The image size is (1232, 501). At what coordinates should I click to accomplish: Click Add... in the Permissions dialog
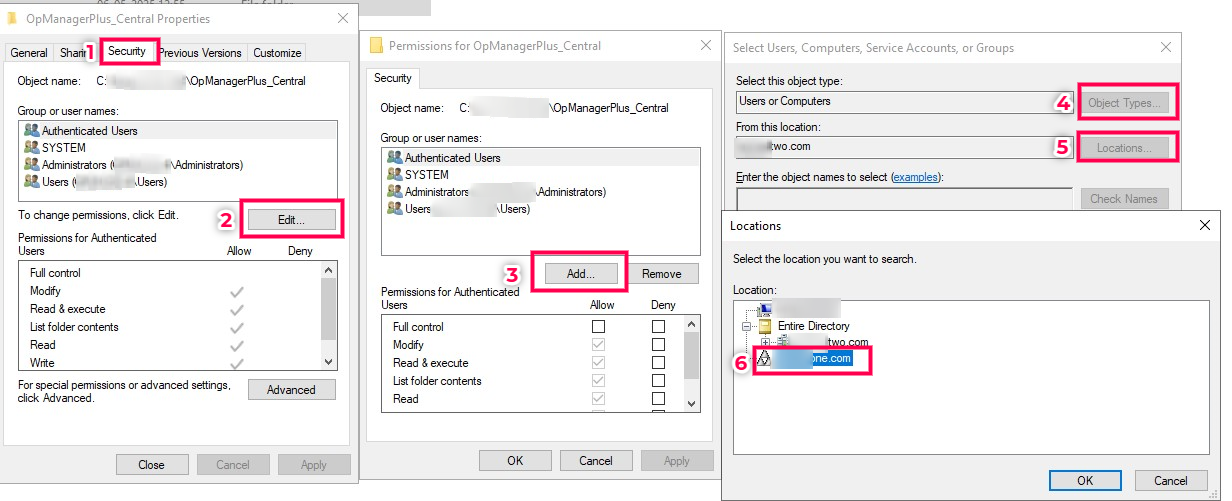click(x=580, y=273)
